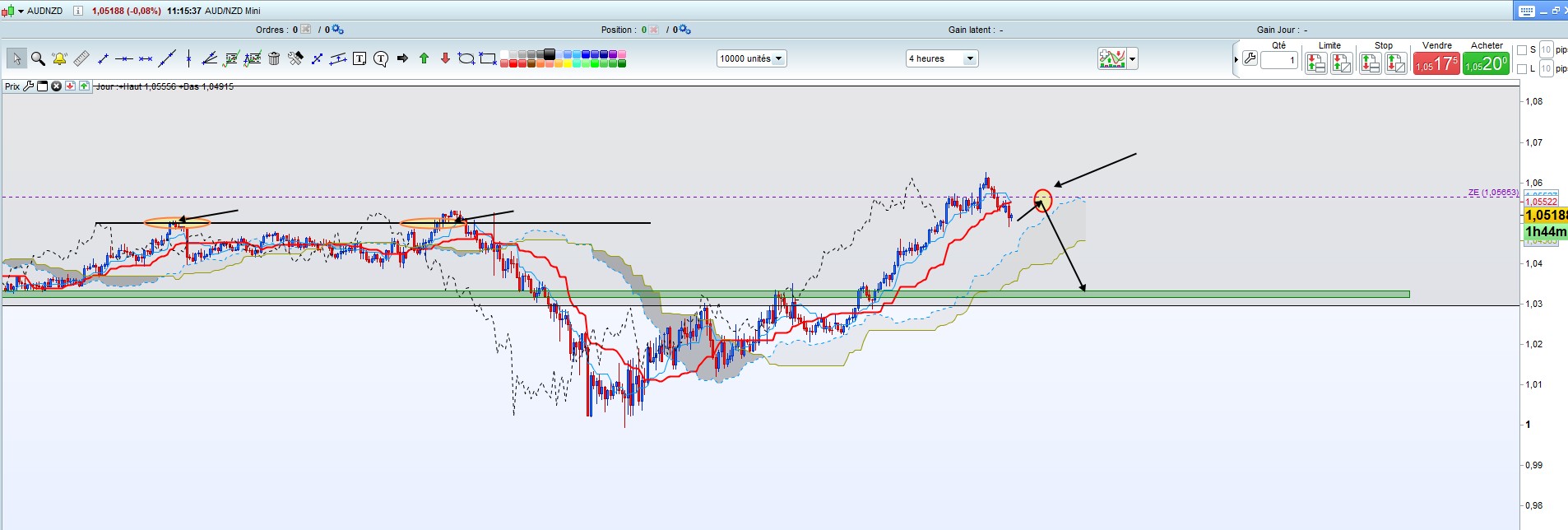
Task: Expand the indicators button dropdown arrow
Action: coord(1133,58)
